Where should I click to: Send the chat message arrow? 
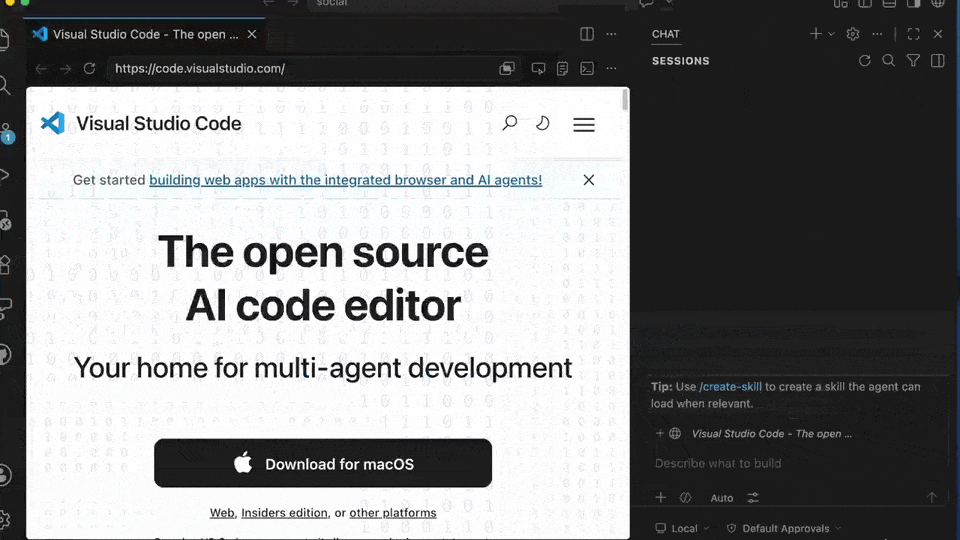pos(931,498)
